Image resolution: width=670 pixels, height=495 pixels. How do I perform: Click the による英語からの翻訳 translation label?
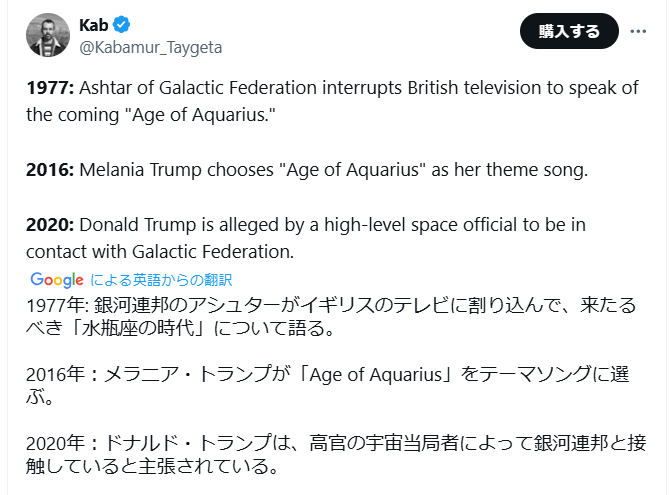161,280
